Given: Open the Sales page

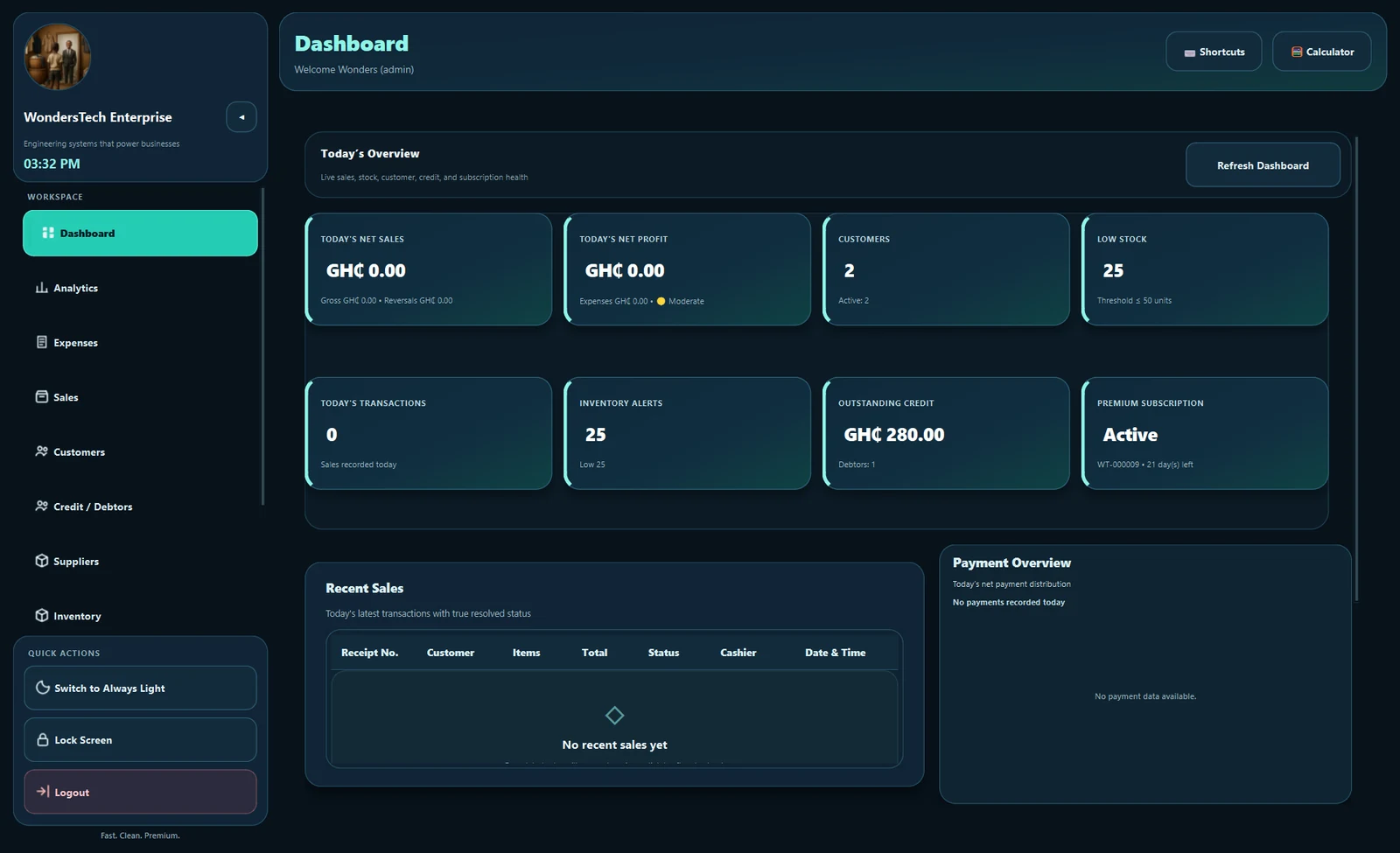Looking at the screenshot, I should point(140,397).
